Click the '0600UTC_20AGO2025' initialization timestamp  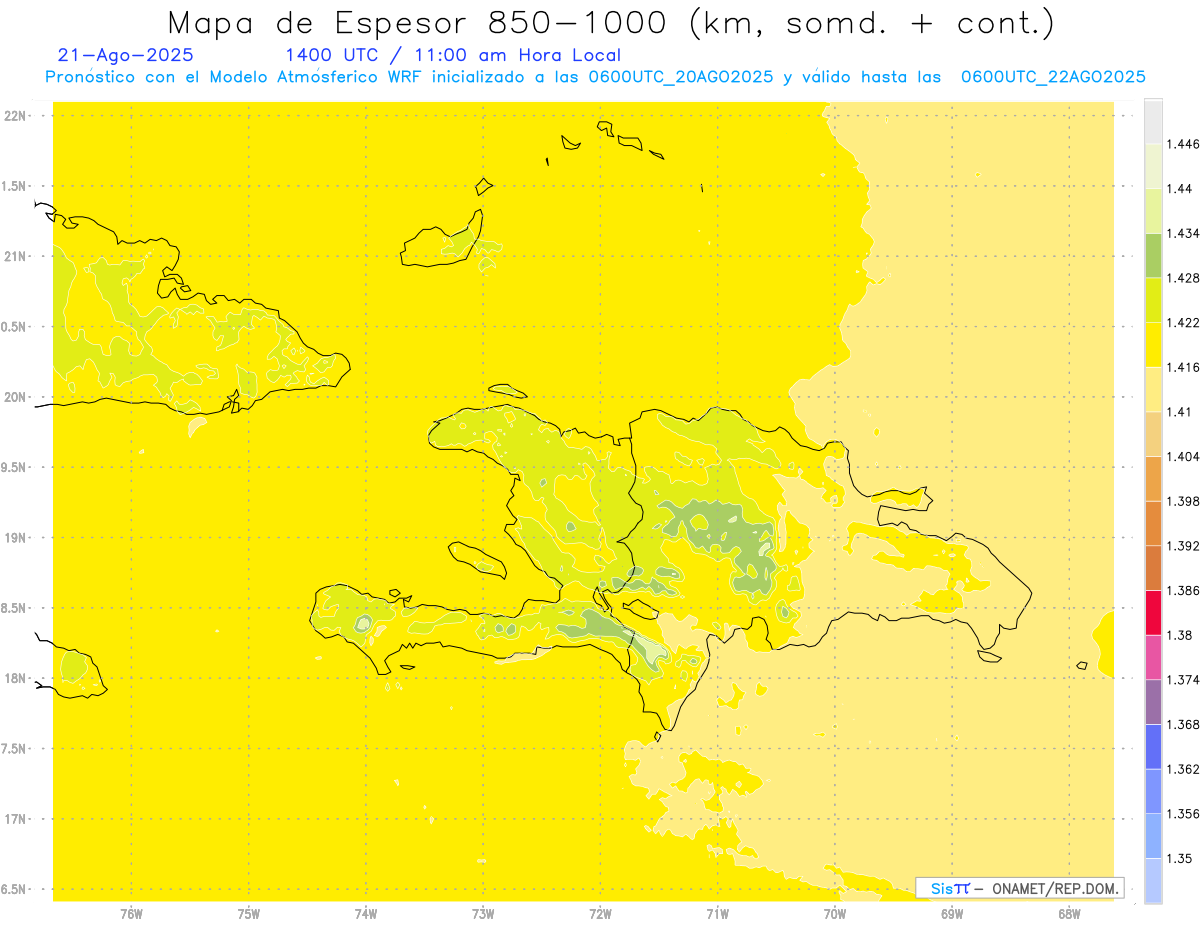[x=681, y=77]
